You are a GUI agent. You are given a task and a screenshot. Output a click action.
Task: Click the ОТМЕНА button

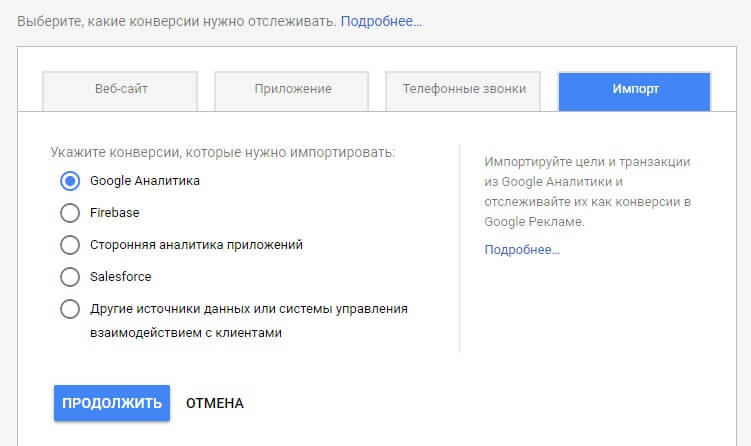tap(215, 404)
